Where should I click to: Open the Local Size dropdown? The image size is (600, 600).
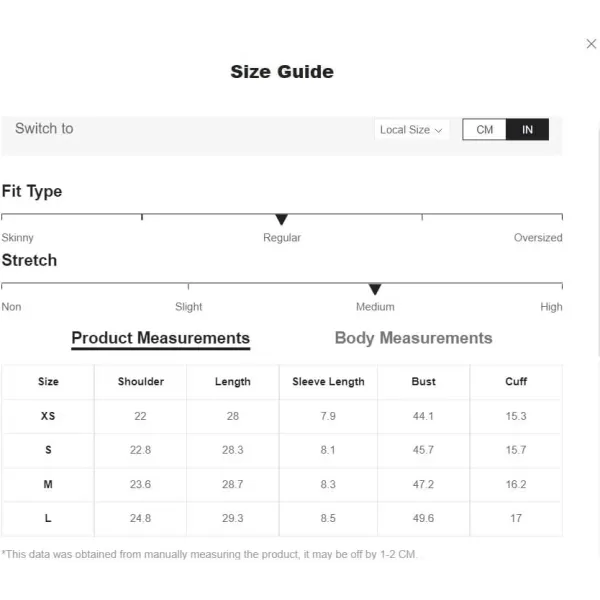pyautogui.click(x=411, y=130)
